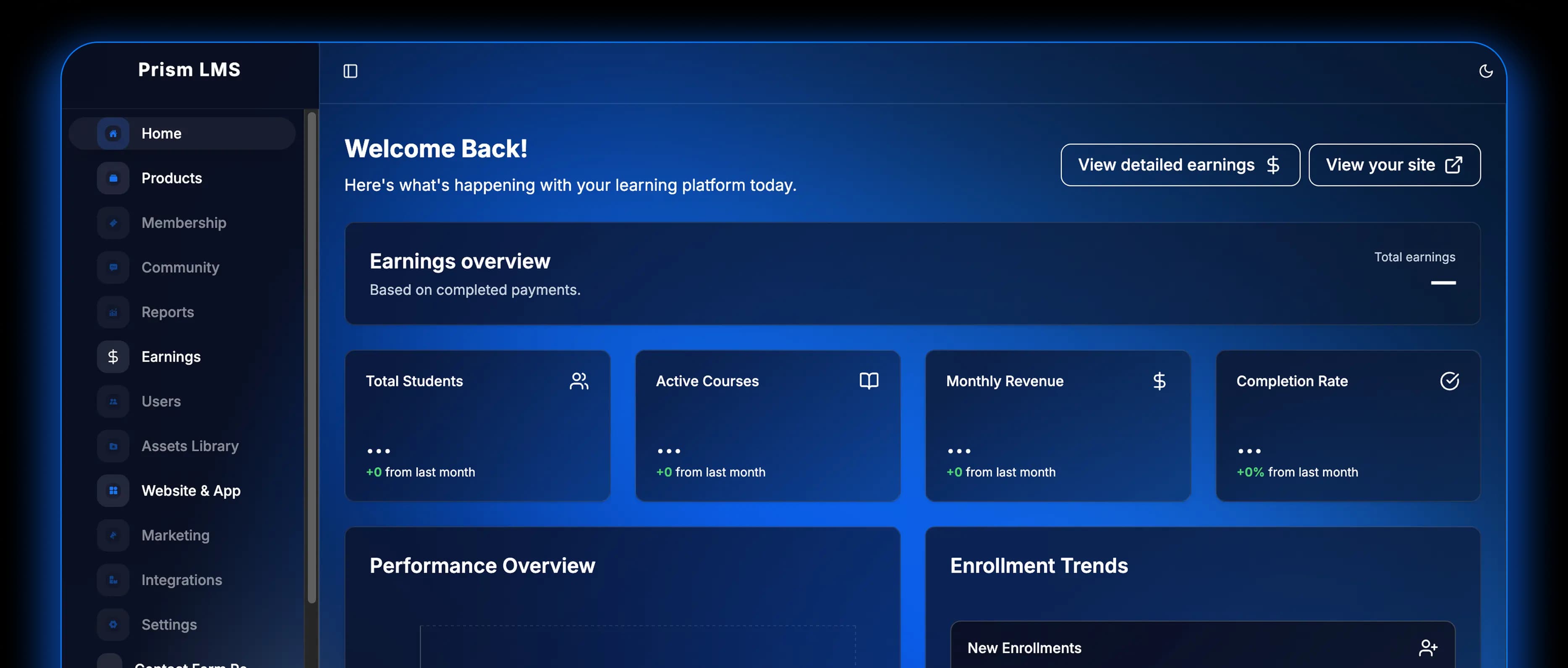Click the Earnings overview title
This screenshot has height=668, width=1568.
click(460, 261)
